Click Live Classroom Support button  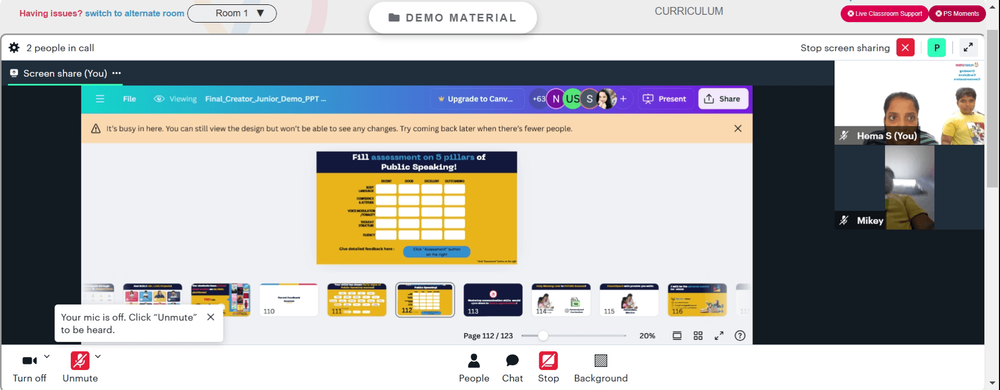pyautogui.click(x=884, y=13)
